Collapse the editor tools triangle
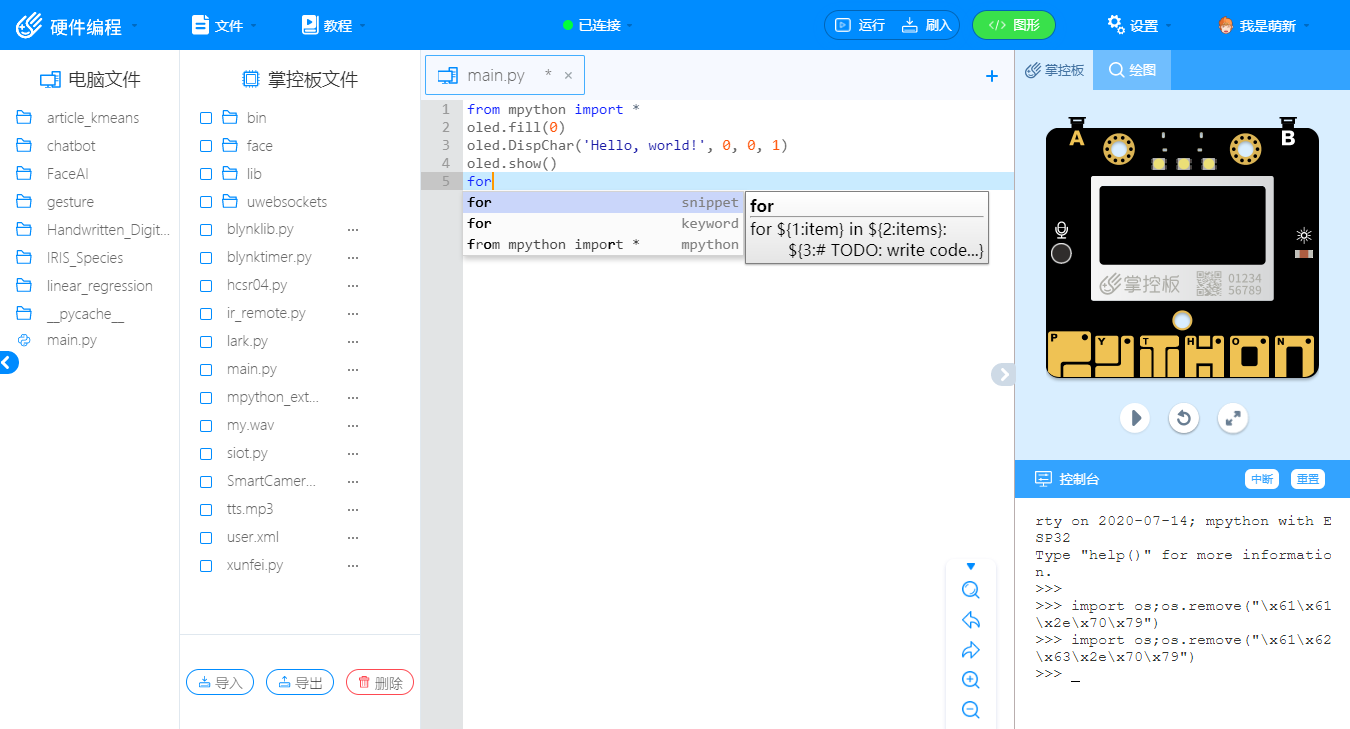 tap(970, 567)
